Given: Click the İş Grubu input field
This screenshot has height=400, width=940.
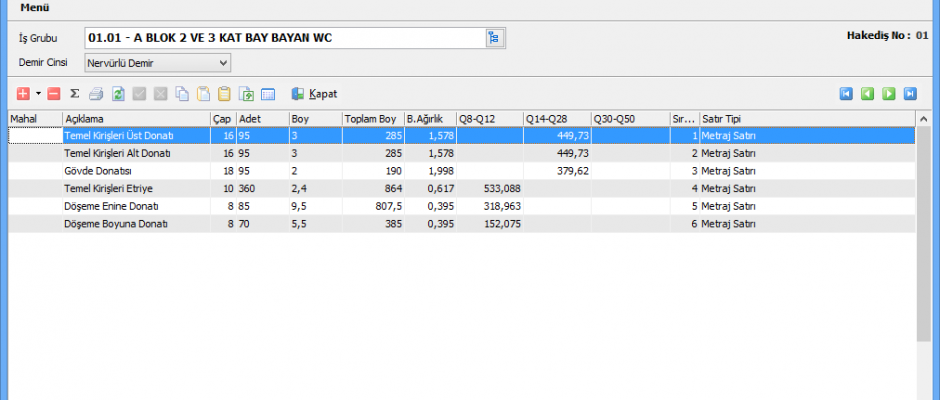Looking at the screenshot, I should point(284,38).
